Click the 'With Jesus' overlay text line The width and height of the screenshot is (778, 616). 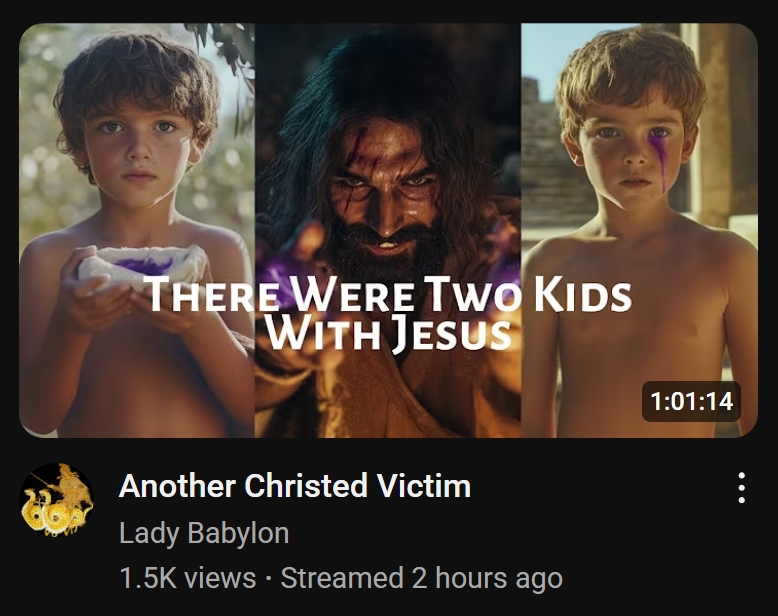coord(389,333)
